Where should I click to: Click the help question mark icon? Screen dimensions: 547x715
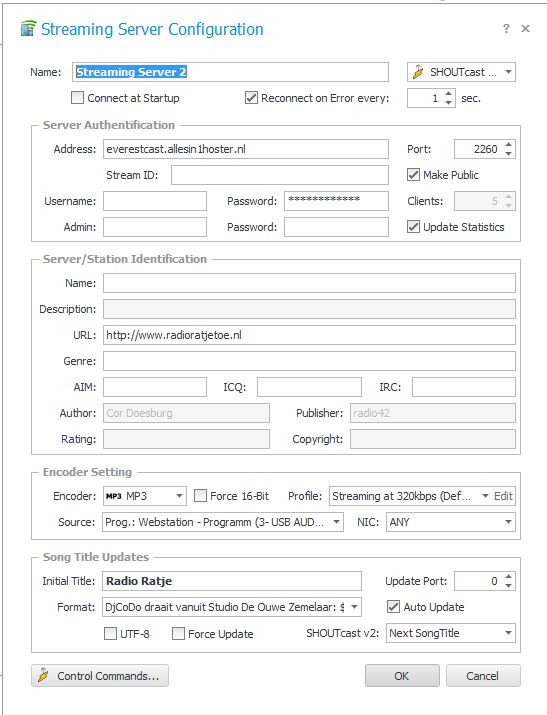tap(506, 29)
